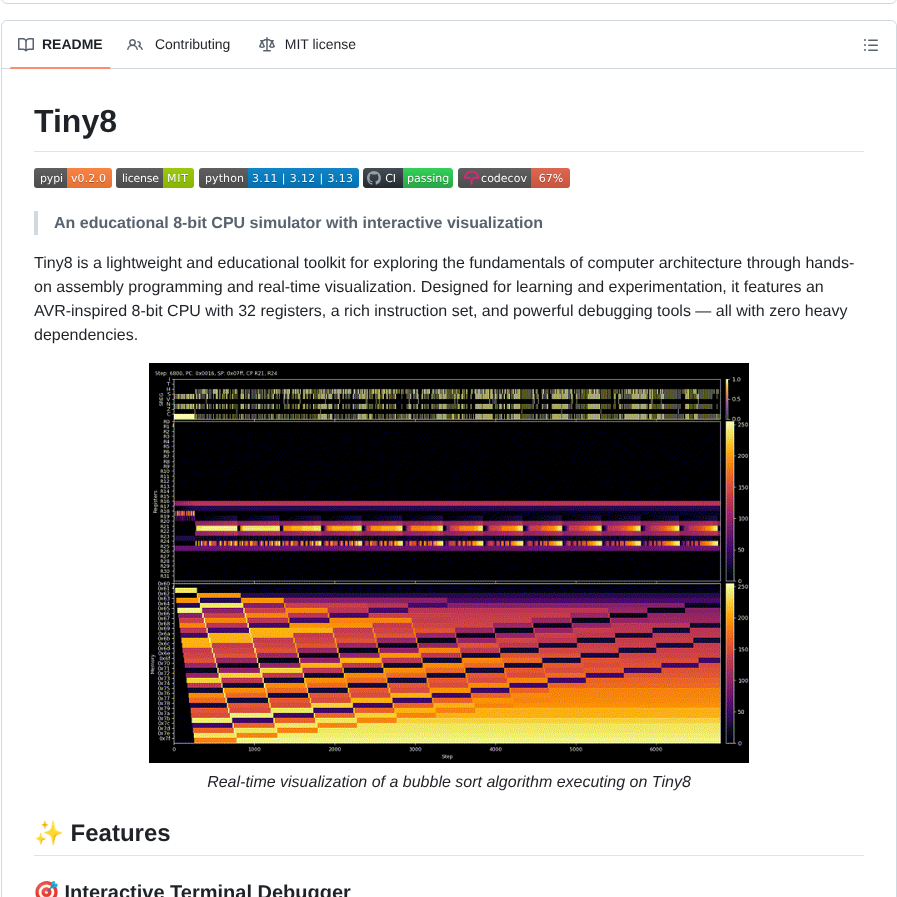This screenshot has height=897, width=897.
Task: Click the python 3.11 | 3.12 | 3.13 badge
Action: [x=278, y=178]
